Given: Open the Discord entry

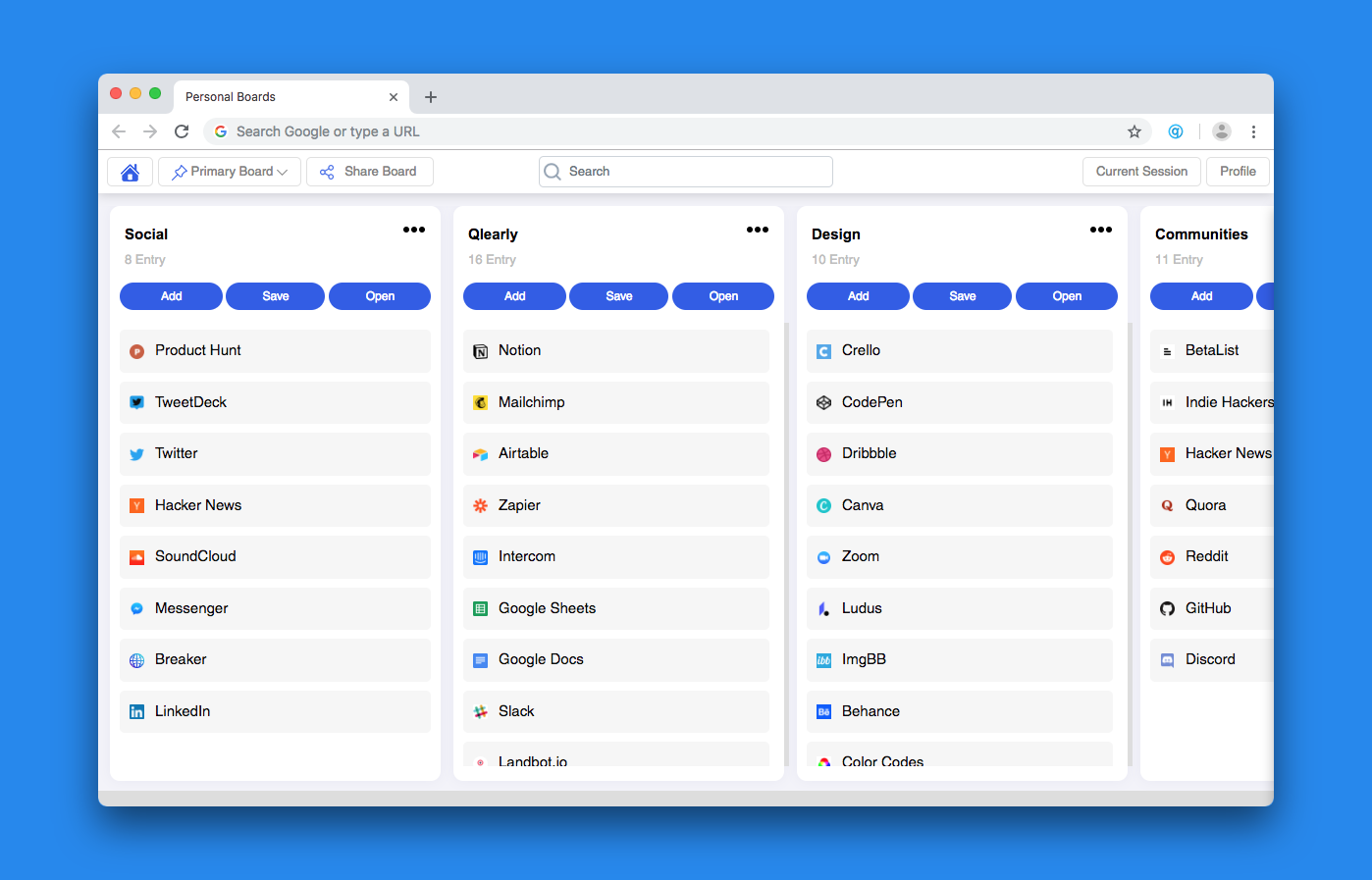Looking at the screenshot, I should tap(1211, 659).
